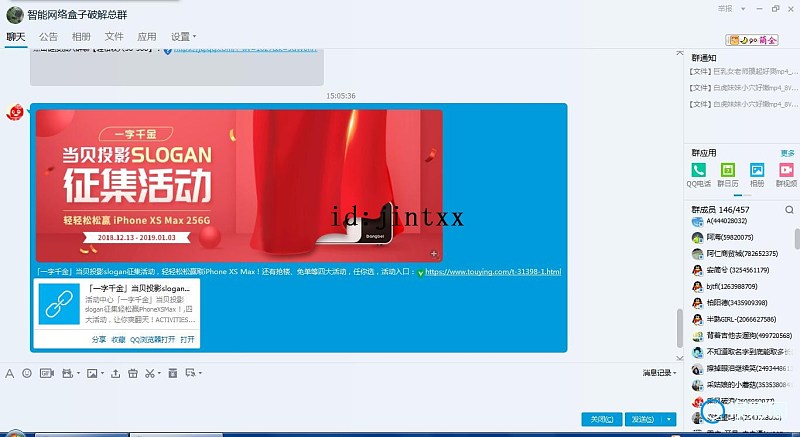Screen dimensions: 800x437
Task: Open the dropdown next to 举报
Action: click(743, 9)
